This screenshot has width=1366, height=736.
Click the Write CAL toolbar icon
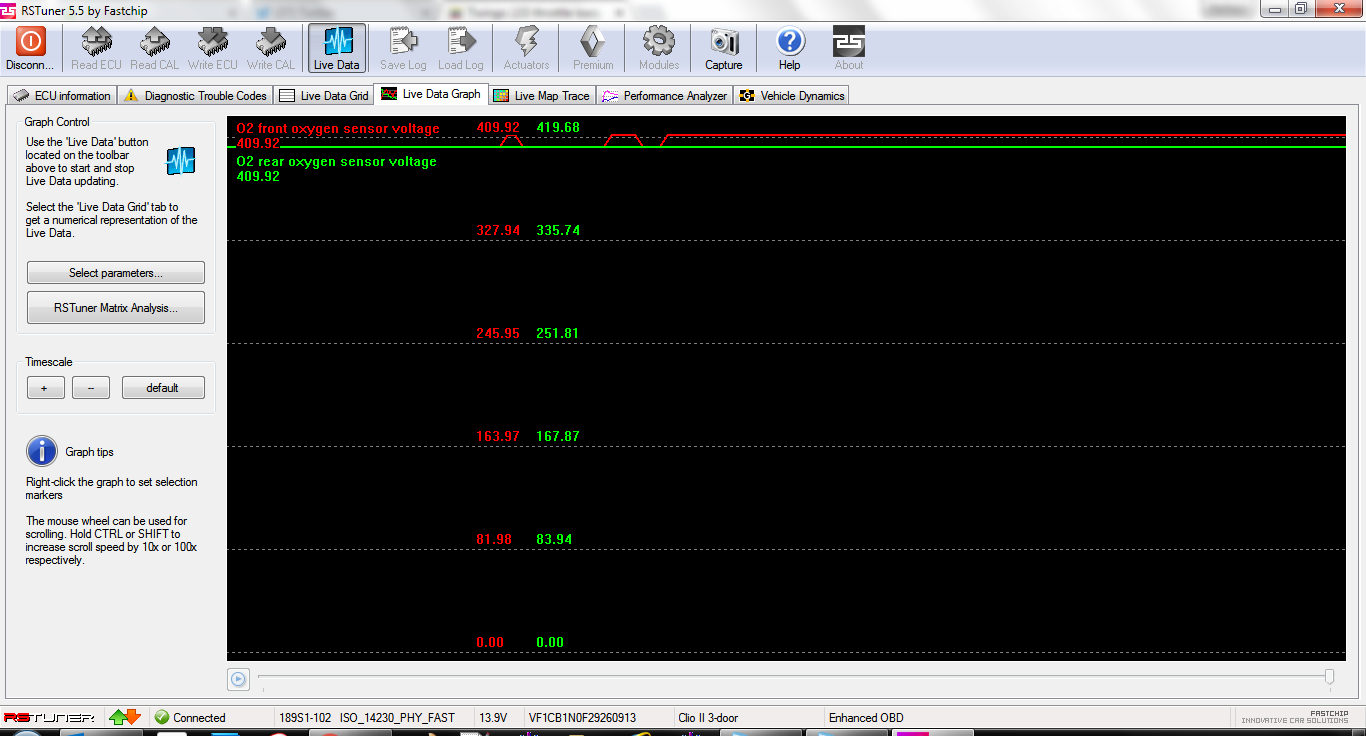pos(270,42)
